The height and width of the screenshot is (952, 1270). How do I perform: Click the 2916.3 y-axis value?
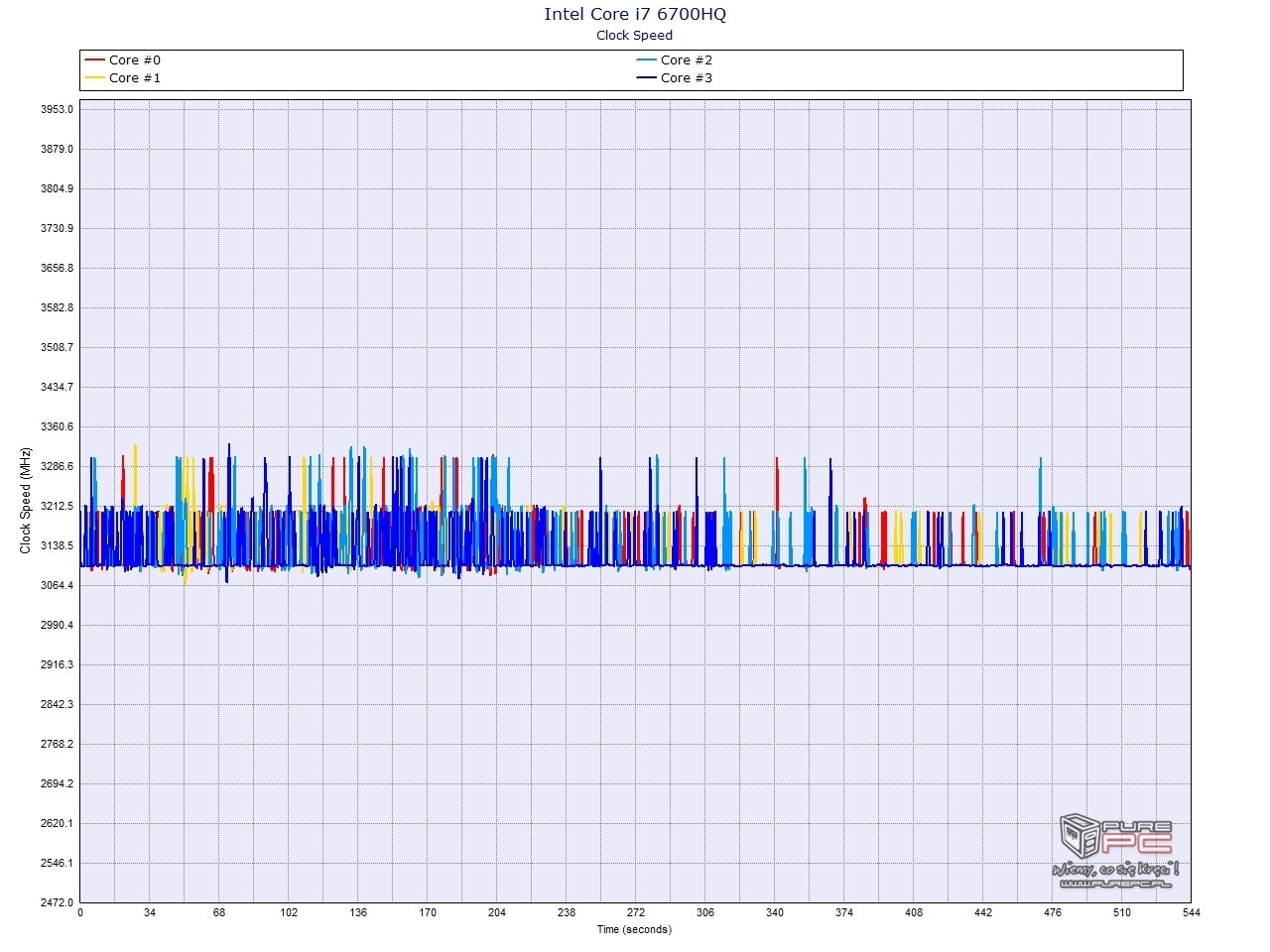pyautogui.click(x=57, y=664)
